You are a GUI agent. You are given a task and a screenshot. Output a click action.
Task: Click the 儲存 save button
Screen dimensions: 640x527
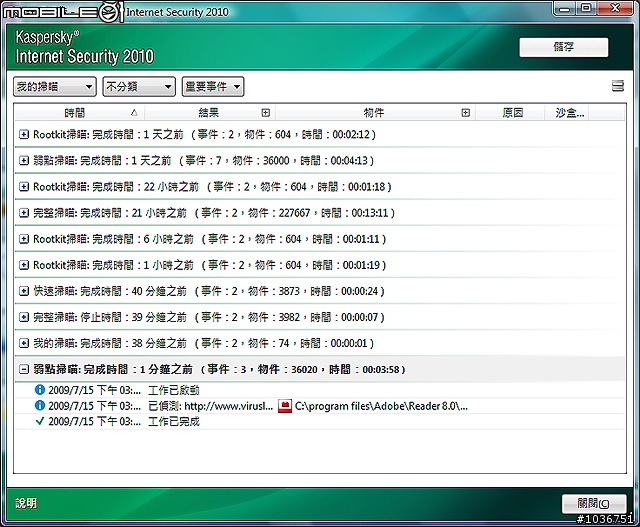click(x=564, y=47)
